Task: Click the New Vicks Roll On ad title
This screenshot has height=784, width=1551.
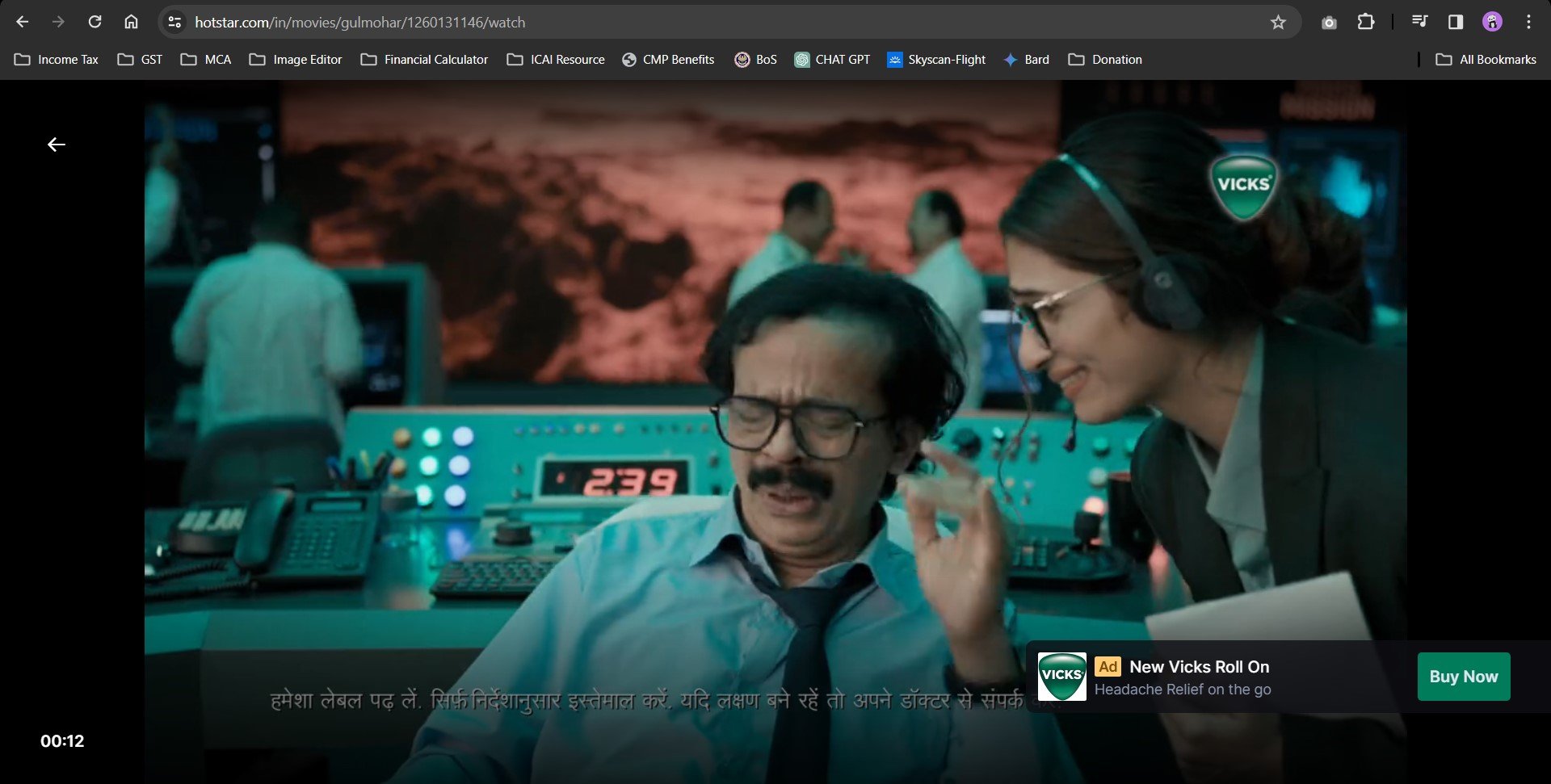Action: click(x=1199, y=667)
